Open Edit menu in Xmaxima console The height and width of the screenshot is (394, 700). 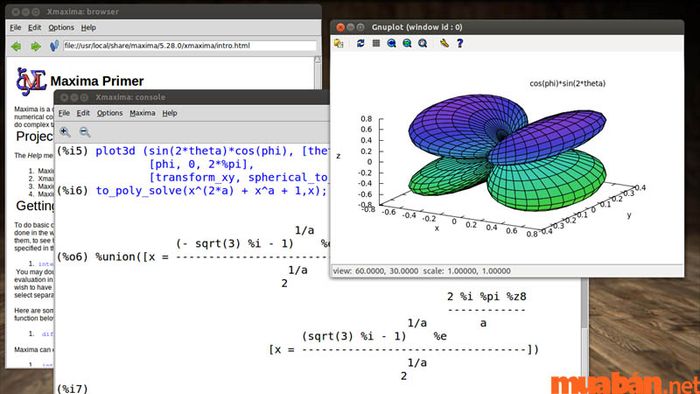[83, 113]
